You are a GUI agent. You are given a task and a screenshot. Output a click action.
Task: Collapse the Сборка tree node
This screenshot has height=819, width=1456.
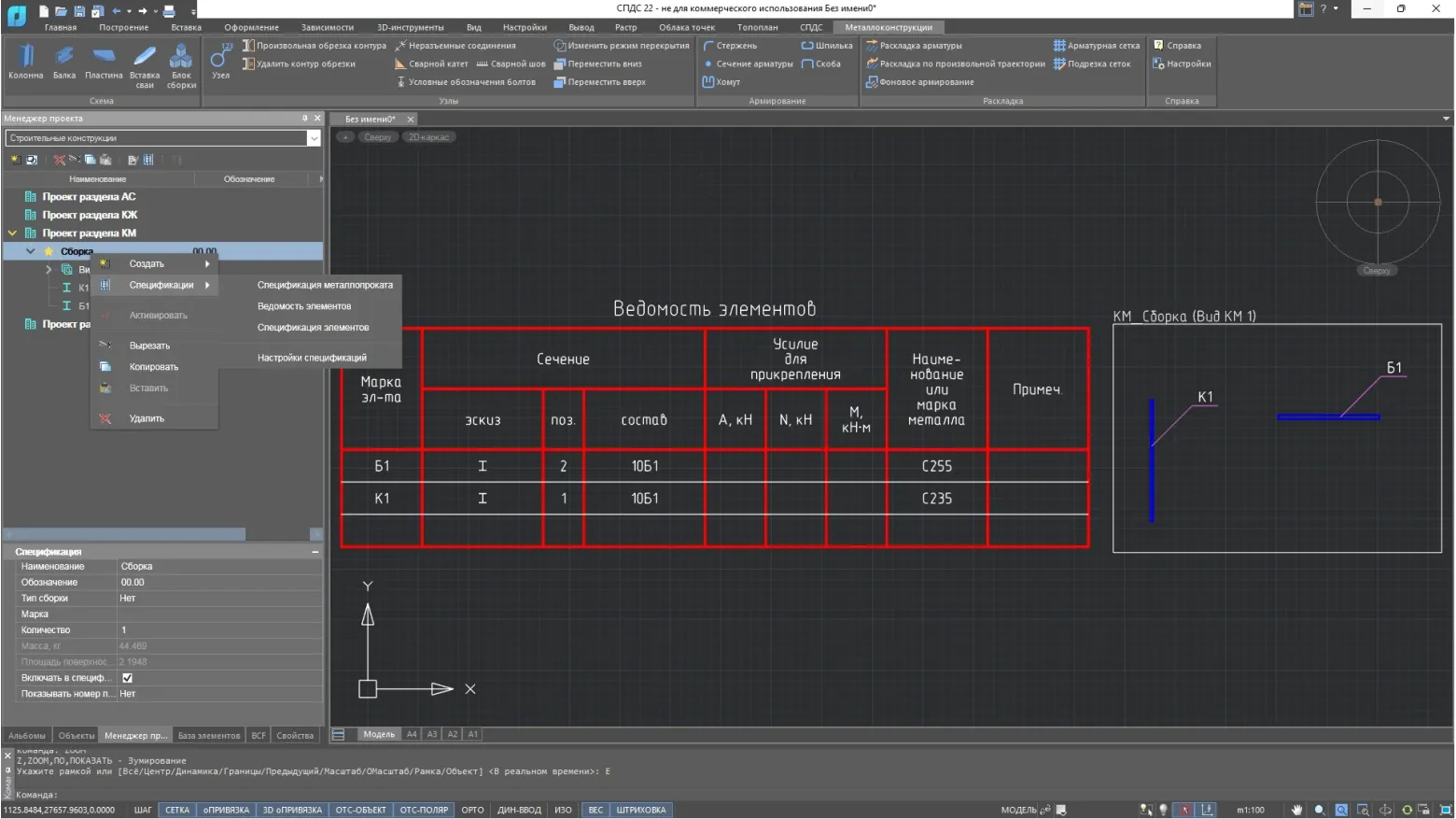click(x=31, y=251)
